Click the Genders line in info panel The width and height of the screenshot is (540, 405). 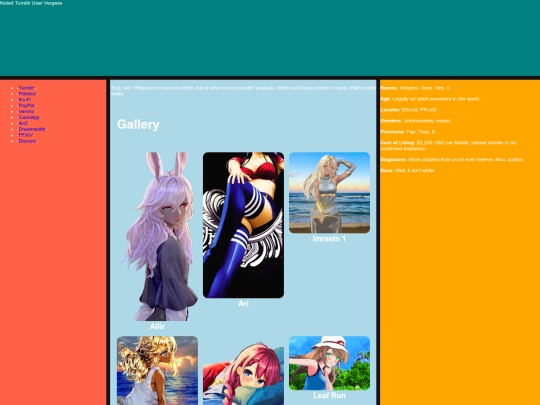point(416,121)
